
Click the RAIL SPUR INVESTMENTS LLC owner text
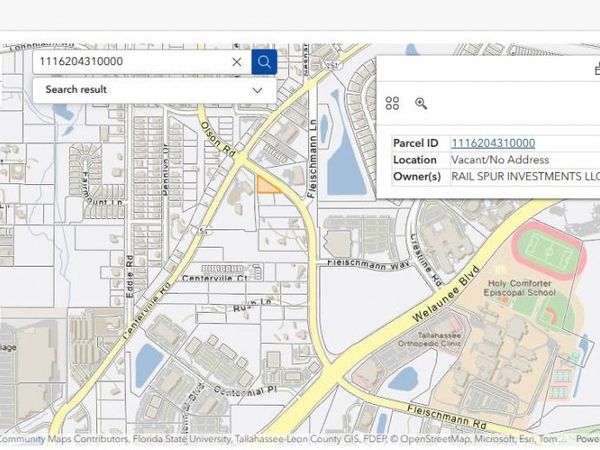pos(525,176)
